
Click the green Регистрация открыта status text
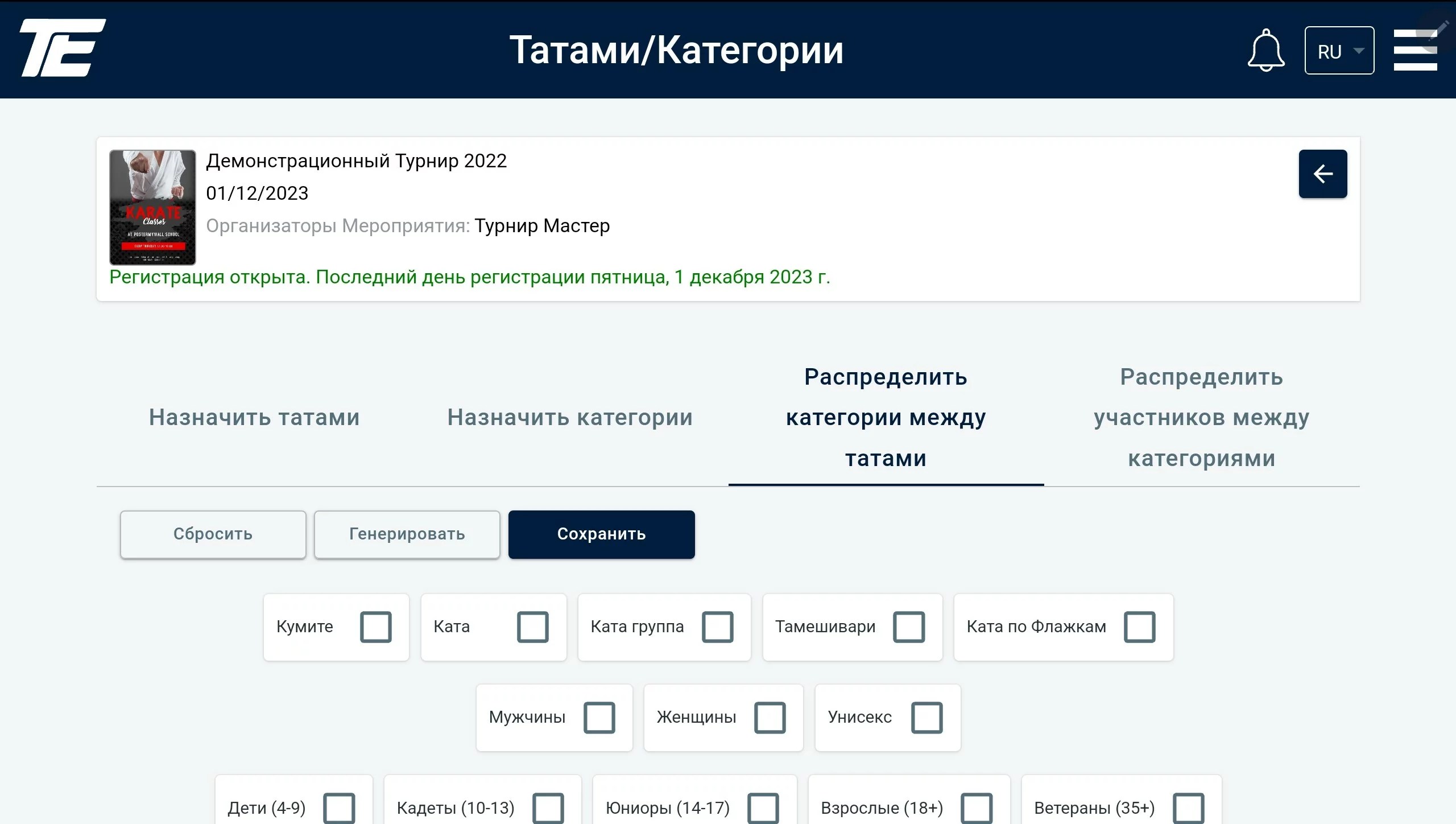[470, 277]
